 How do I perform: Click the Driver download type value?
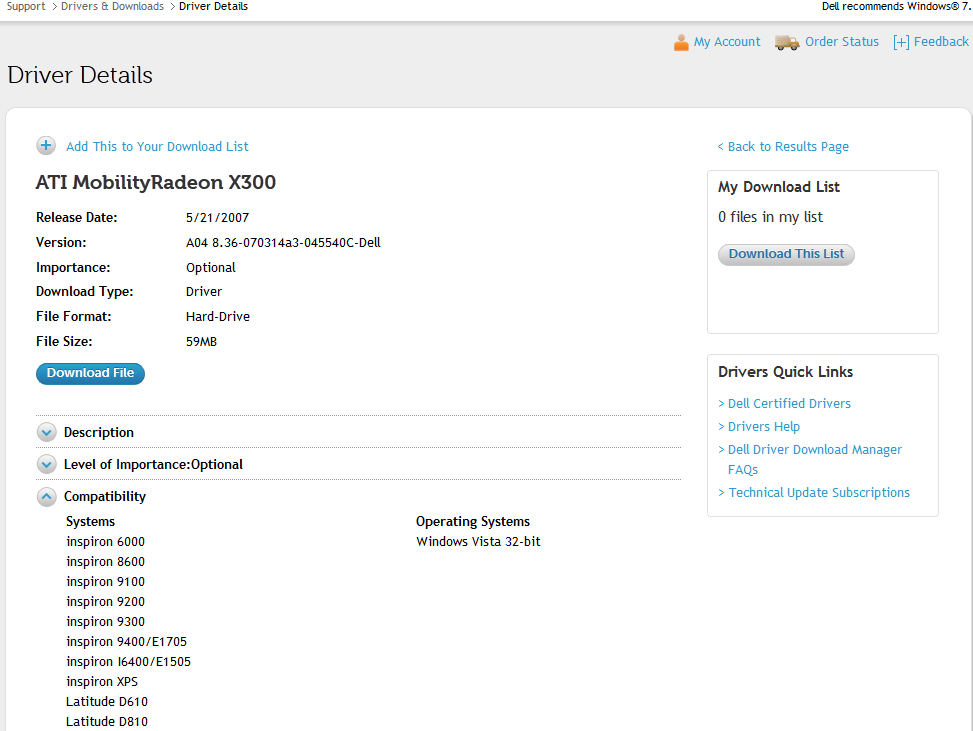[x=204, y=292]
